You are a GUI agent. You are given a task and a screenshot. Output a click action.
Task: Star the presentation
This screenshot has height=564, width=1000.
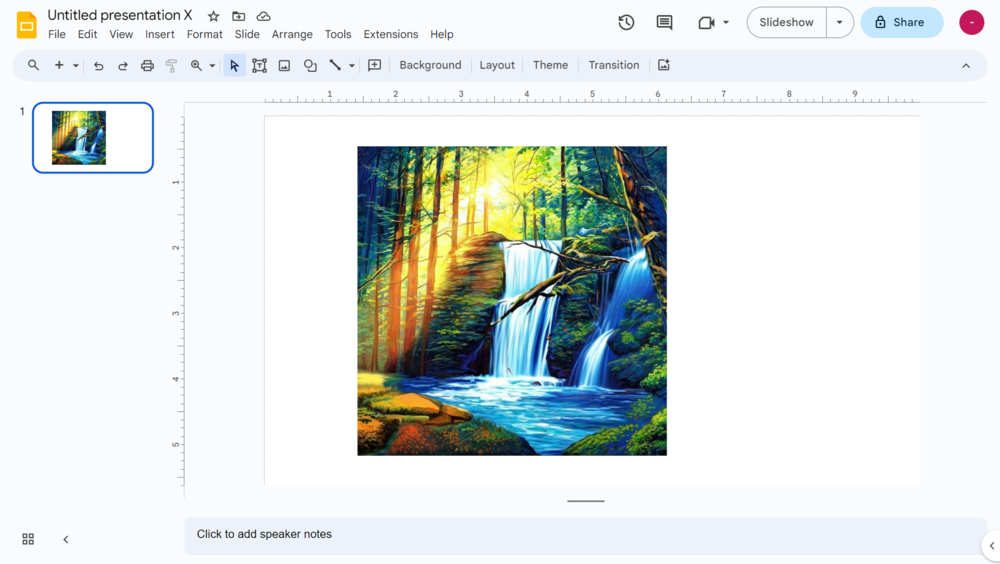point(213,16)
